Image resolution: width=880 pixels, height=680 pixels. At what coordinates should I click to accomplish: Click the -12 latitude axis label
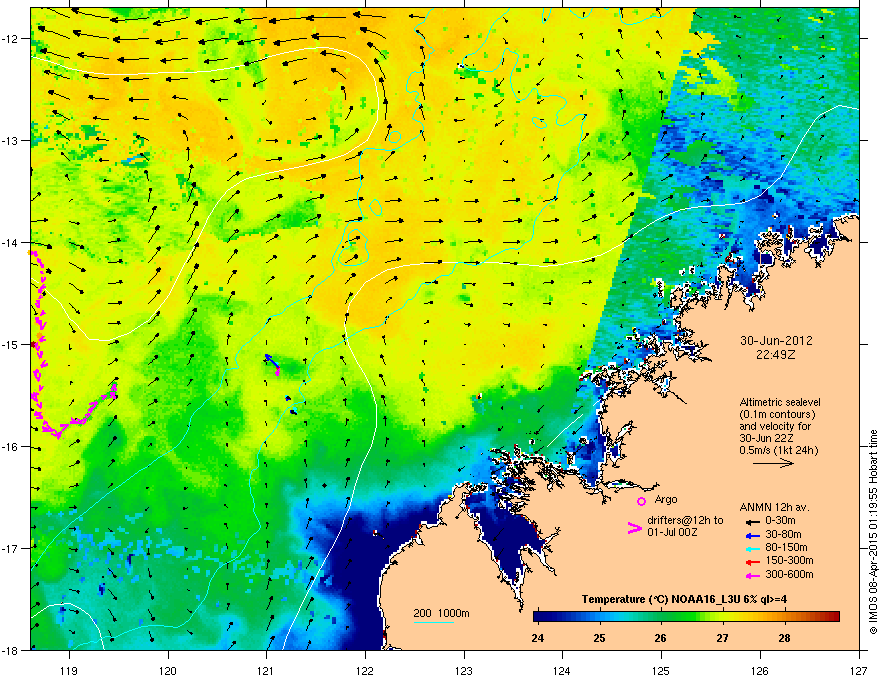tap(11, 39)
